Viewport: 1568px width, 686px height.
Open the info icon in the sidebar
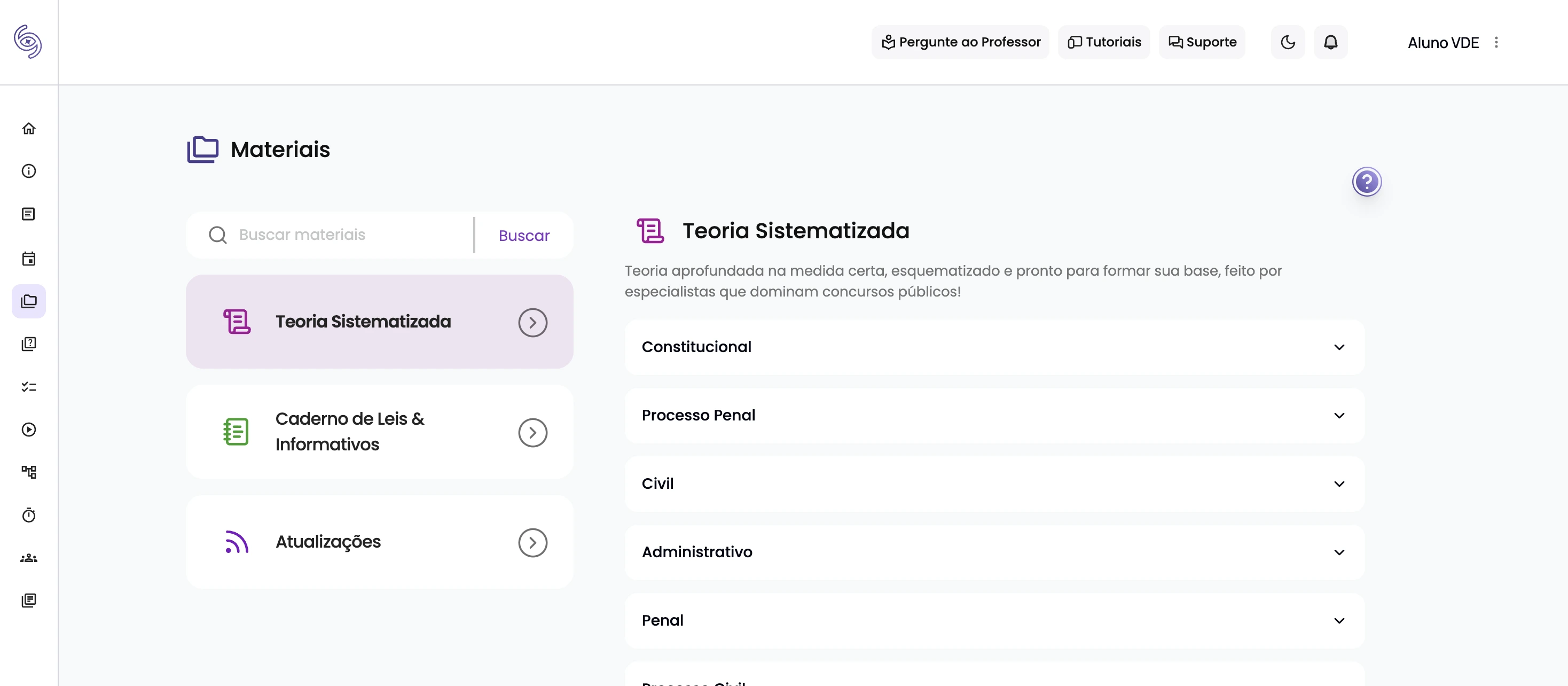coord(29,171)
